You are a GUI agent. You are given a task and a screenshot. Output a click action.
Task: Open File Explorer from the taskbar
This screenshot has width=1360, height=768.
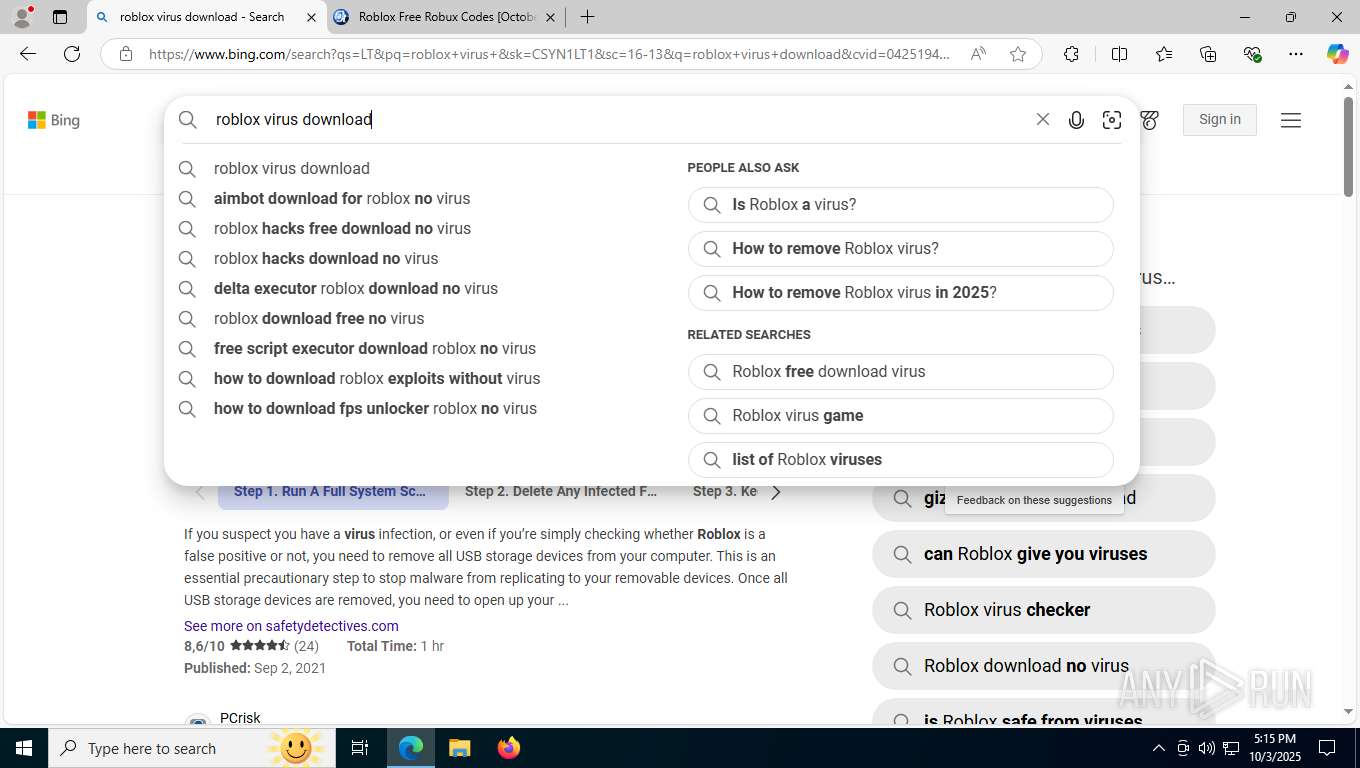[459, 748]
